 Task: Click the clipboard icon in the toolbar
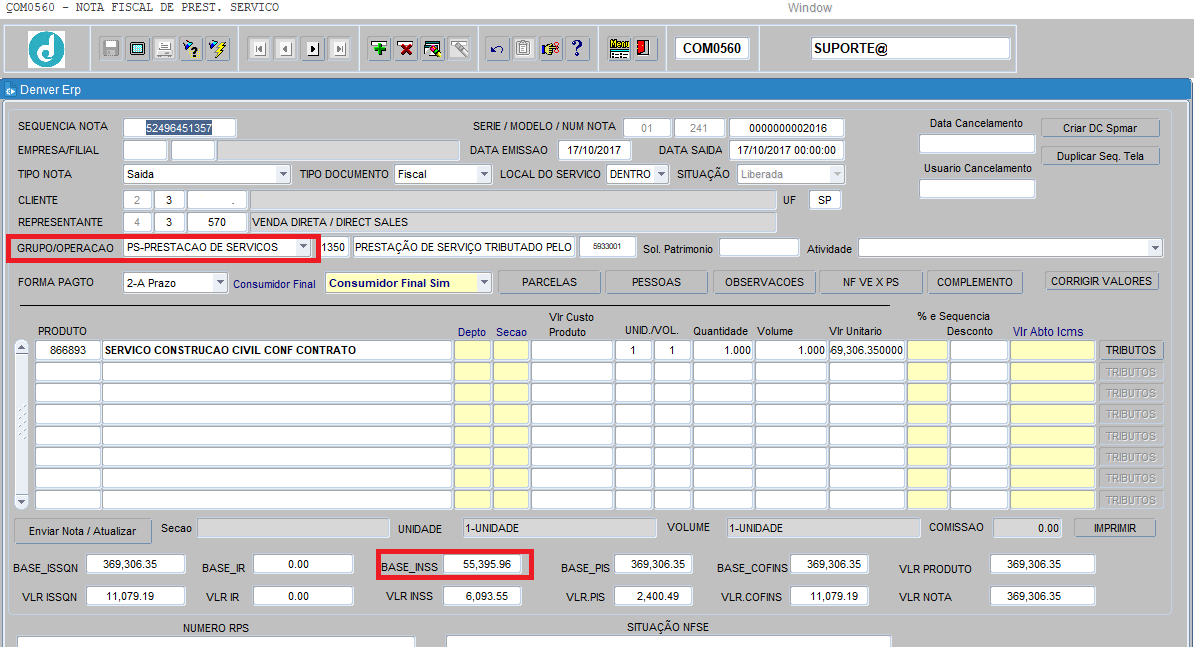coord(523,49)
